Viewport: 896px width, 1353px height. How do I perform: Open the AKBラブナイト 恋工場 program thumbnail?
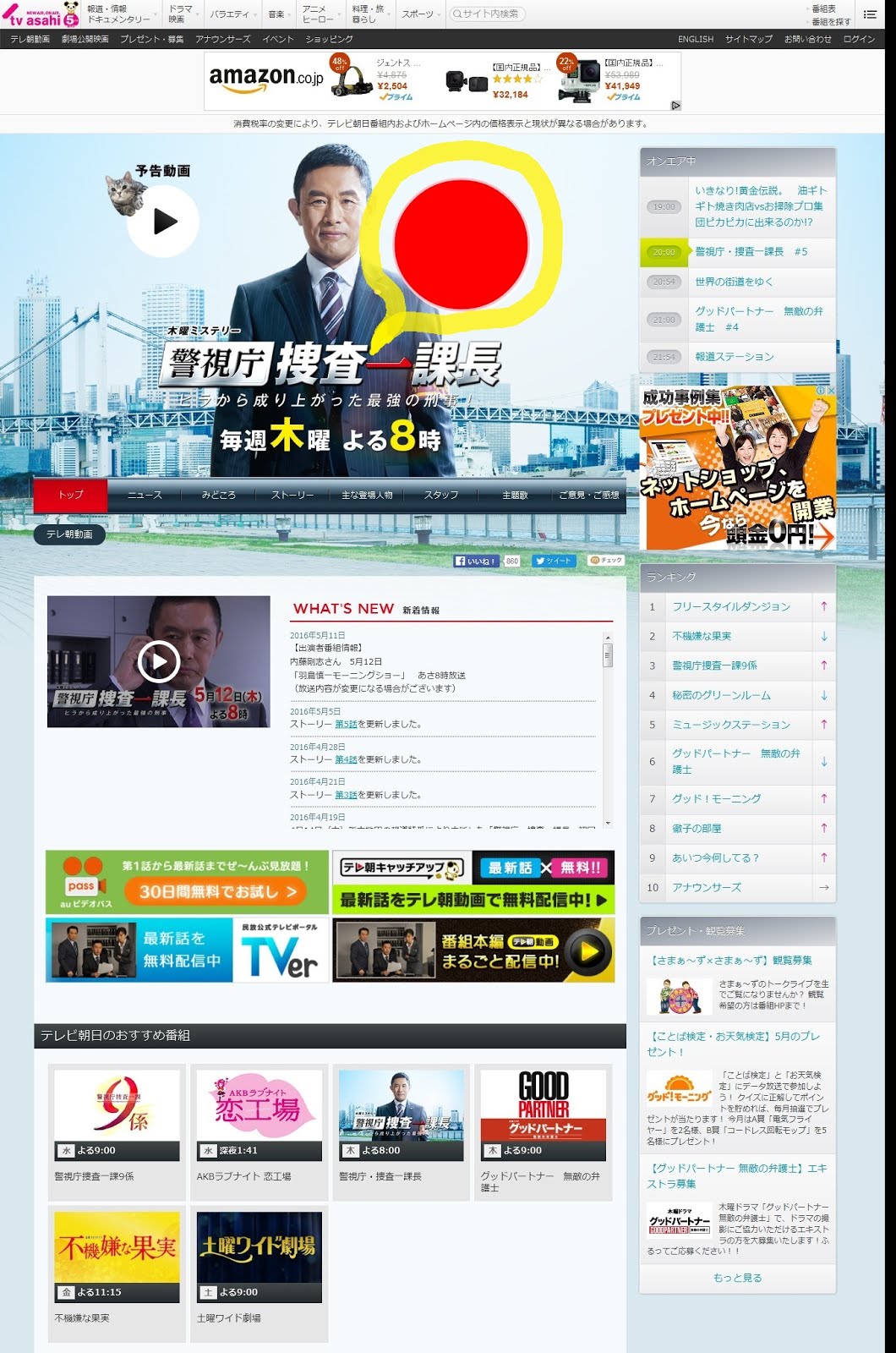pos(259,1115)
